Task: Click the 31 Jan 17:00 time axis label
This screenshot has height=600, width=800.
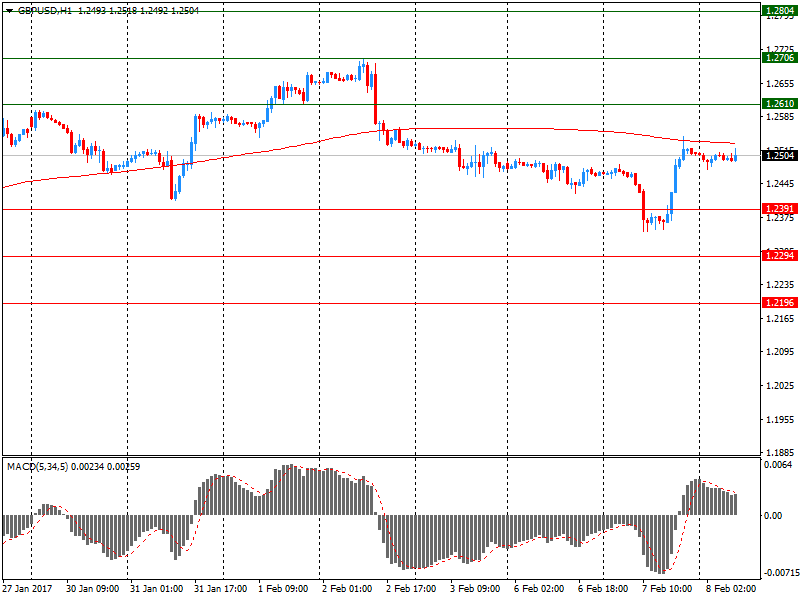Action: point(220,589)
